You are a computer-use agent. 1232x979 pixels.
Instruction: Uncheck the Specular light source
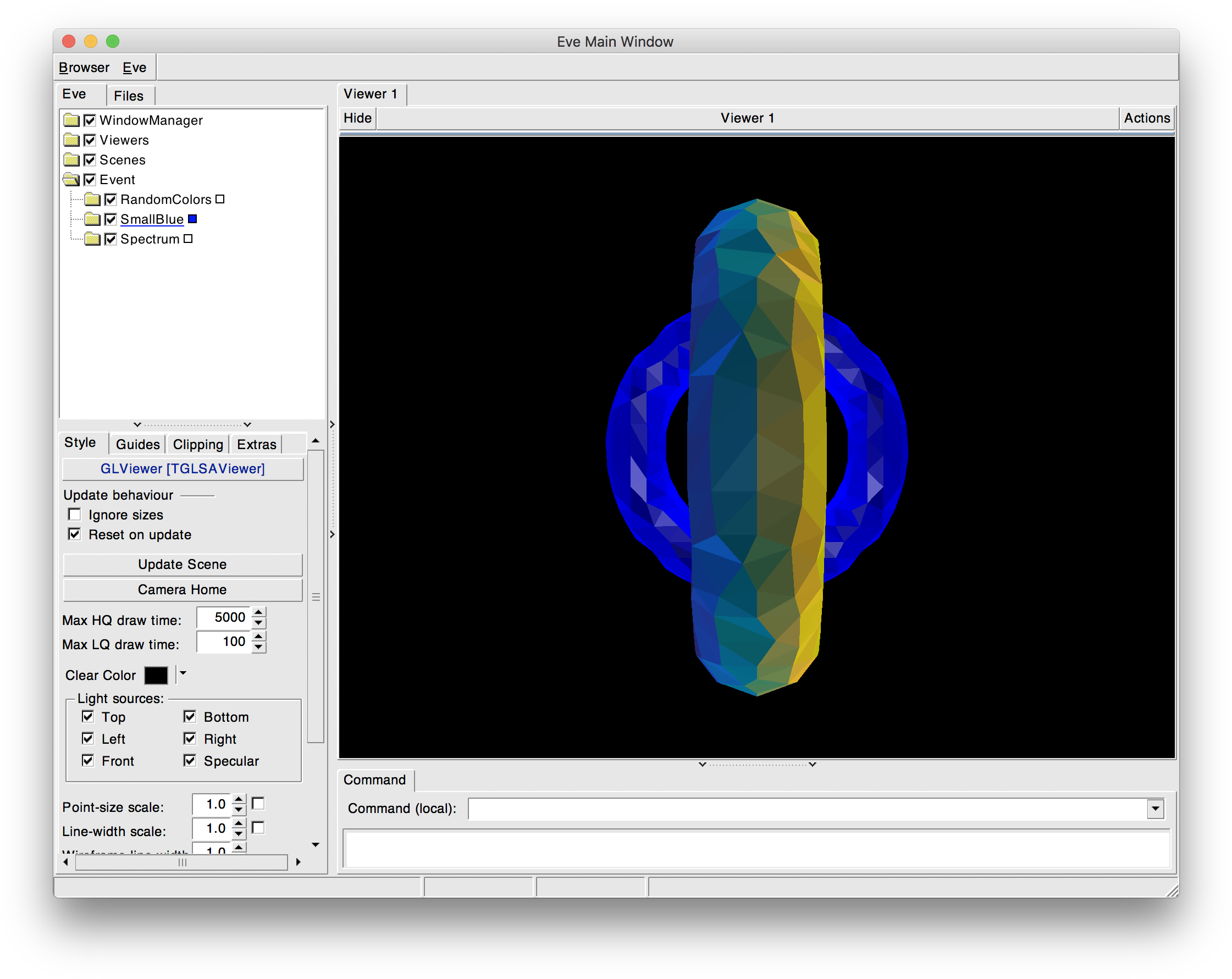pyautogui.click(x=190, y=761)
